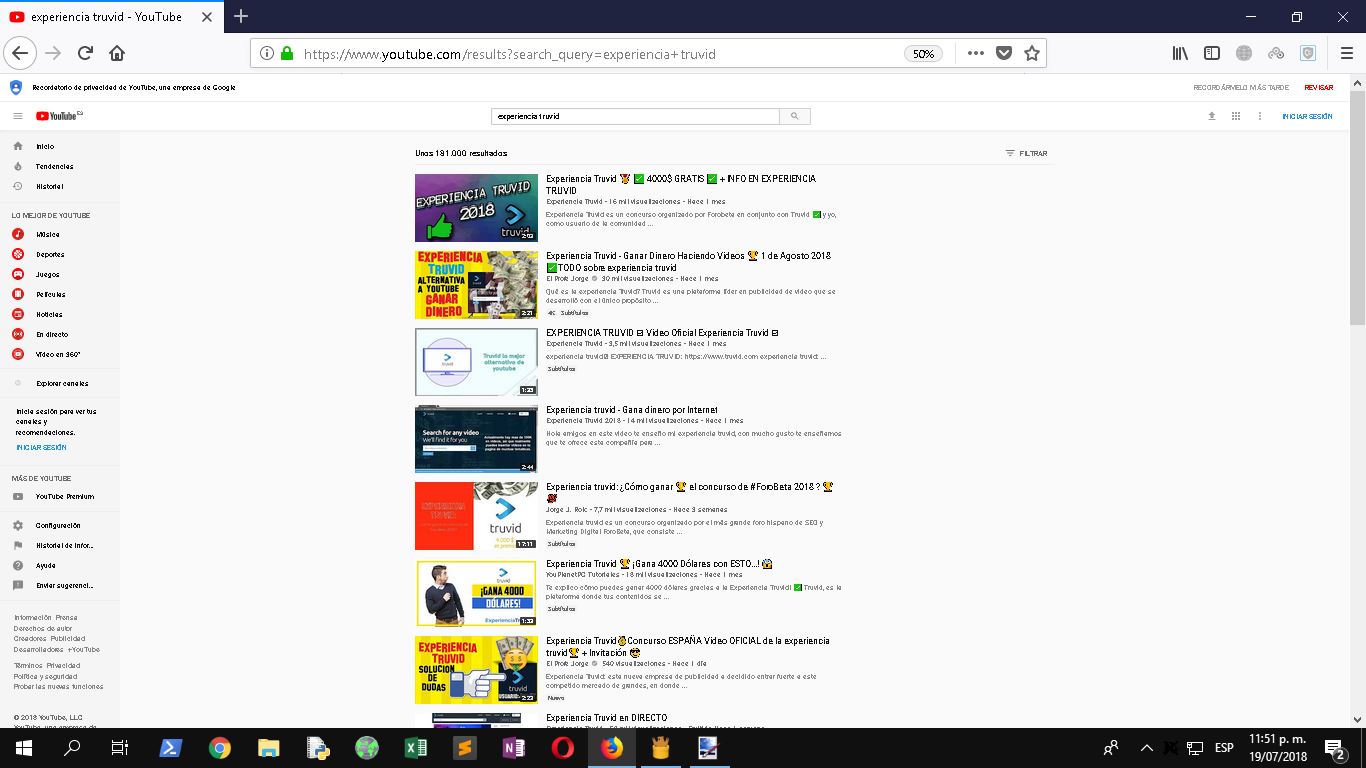Switch the ESP input language

1223,747
